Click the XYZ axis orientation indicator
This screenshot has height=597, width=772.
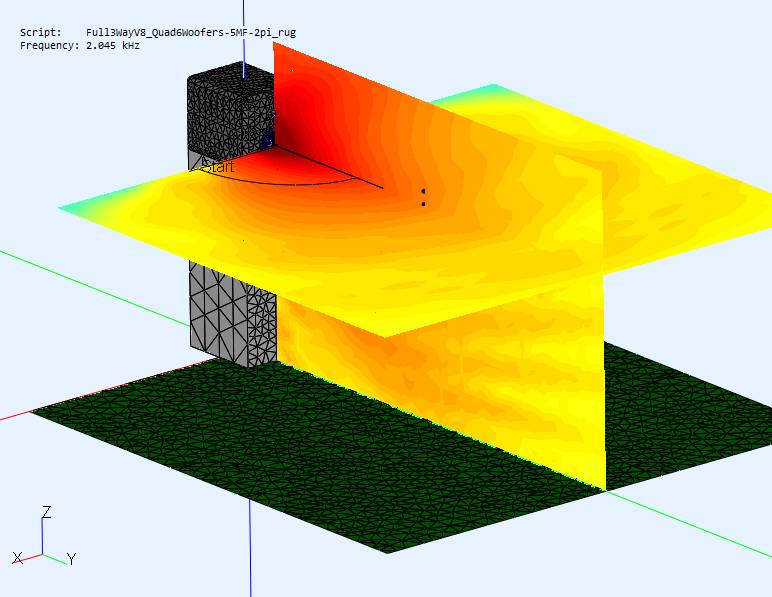click(44, 536)
